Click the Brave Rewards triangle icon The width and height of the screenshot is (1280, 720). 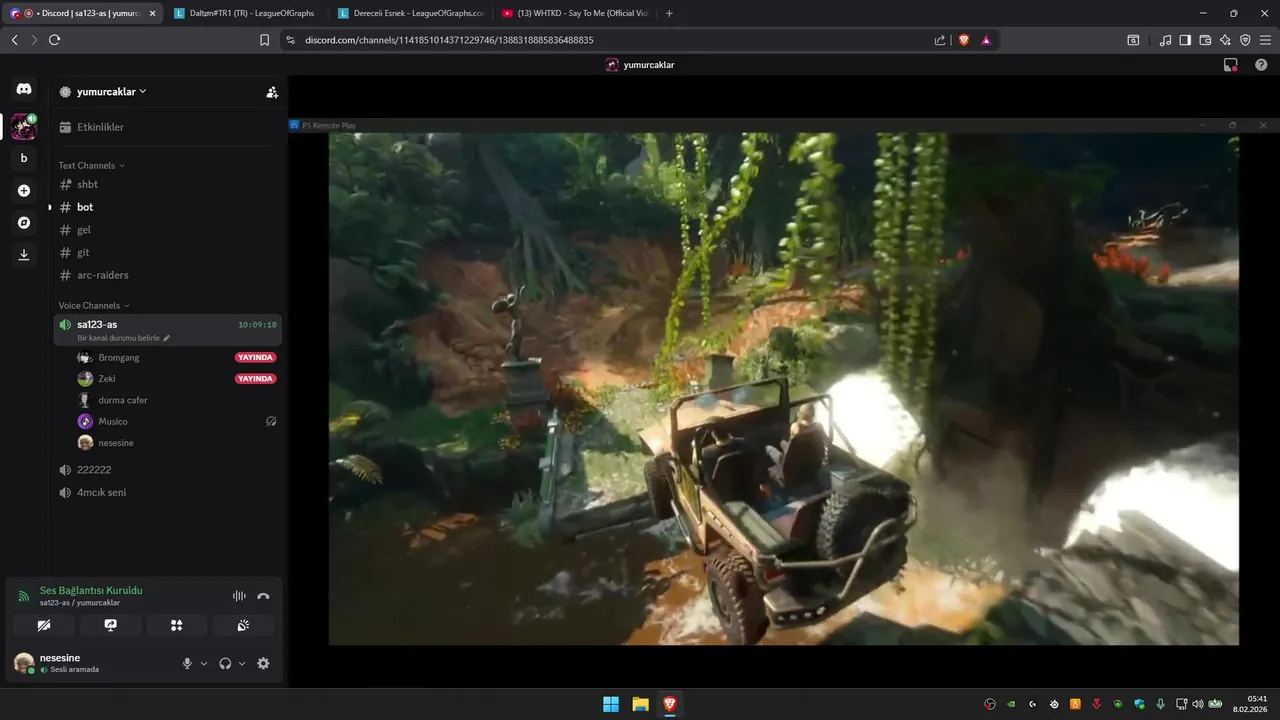point(986,40)
